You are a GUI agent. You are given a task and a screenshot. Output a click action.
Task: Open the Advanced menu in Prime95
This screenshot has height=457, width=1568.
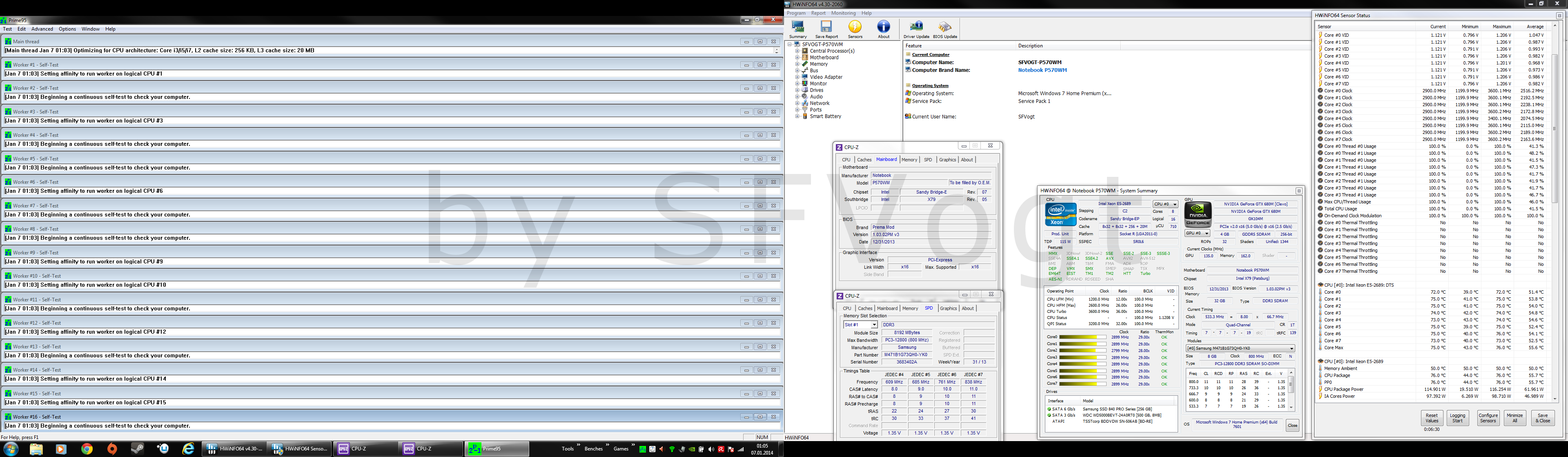tap(42, 29)
